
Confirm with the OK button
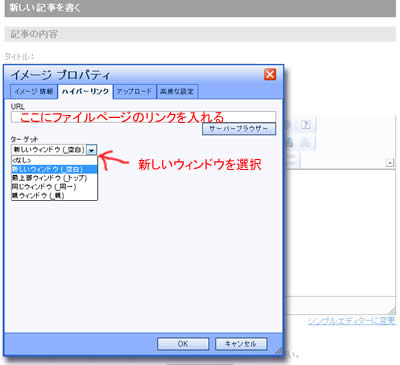coord(183,344)
